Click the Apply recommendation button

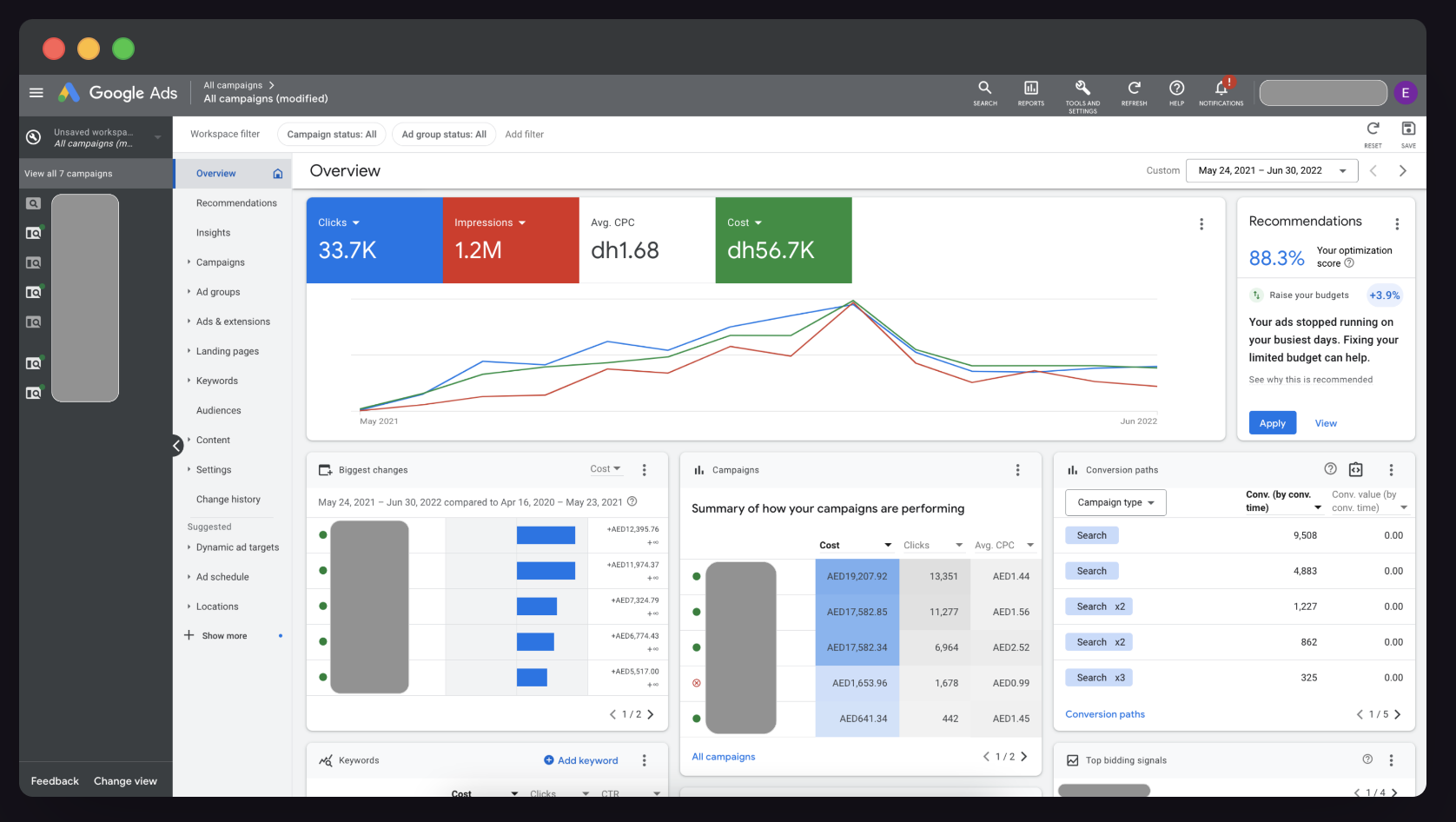1273,422
